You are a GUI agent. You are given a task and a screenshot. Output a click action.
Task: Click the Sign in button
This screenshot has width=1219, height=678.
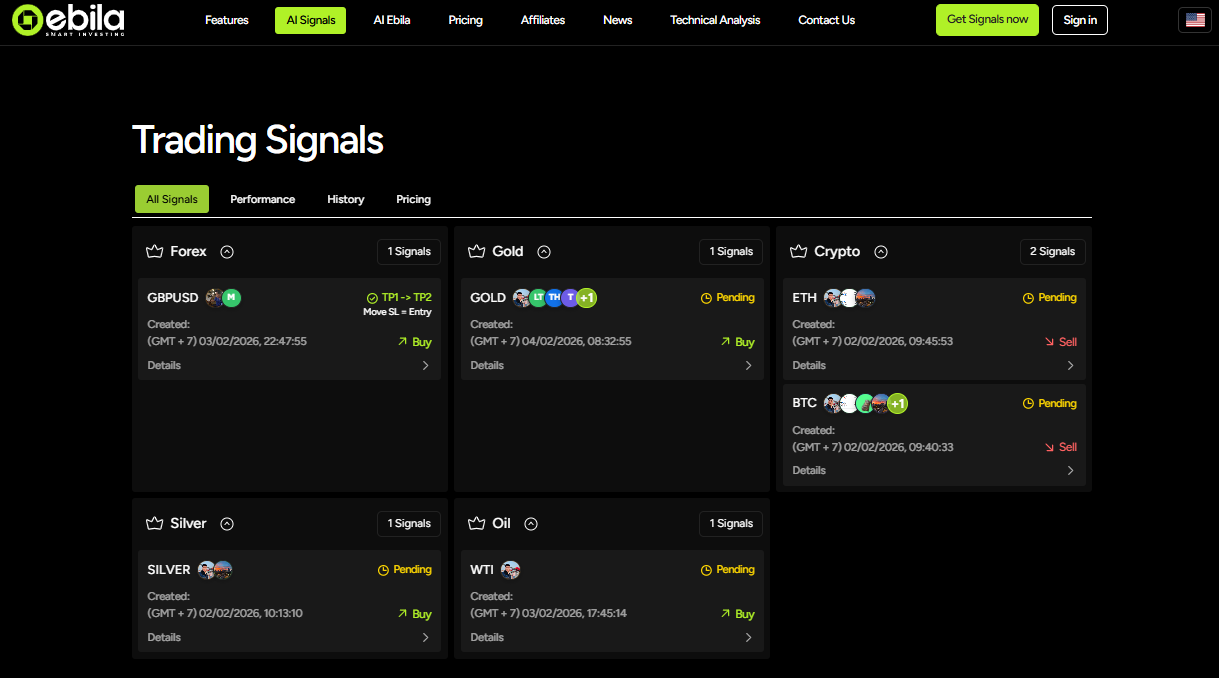(1079, 20)
